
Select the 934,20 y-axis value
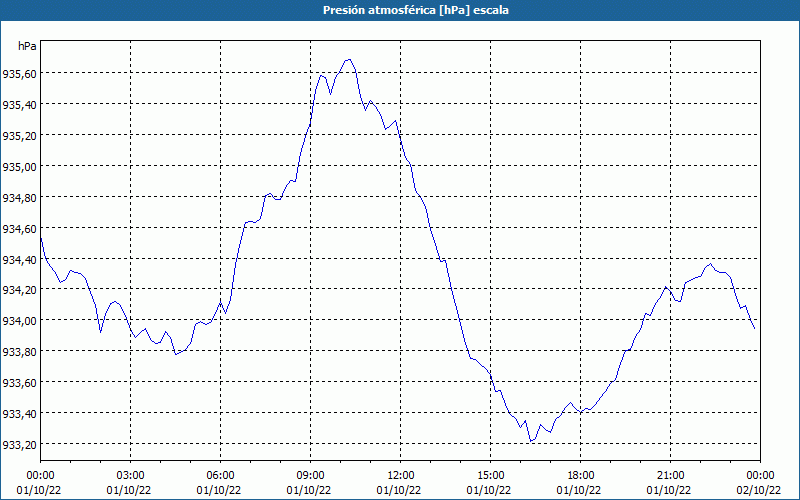click(19, 290)
